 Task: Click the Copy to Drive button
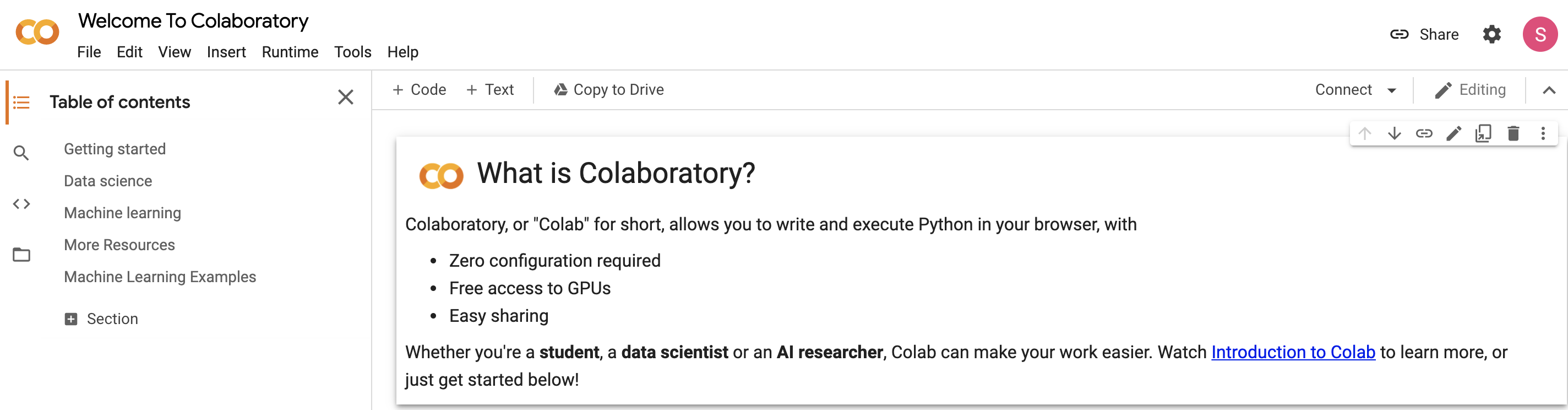point(609,90)
